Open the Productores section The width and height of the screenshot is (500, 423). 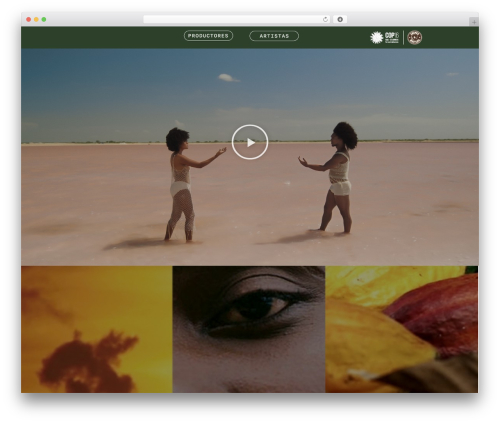coord(208,36)
